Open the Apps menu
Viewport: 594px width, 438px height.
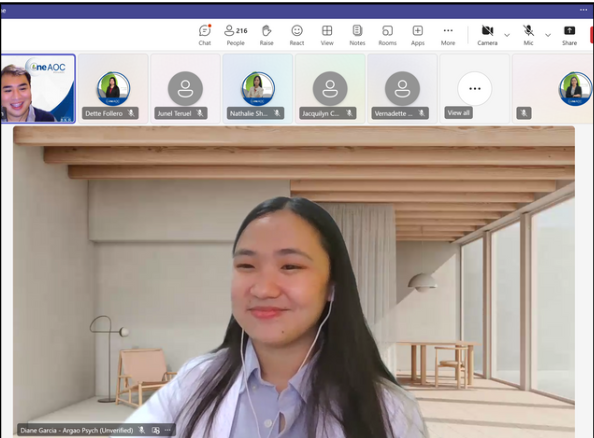(x=417, y=35)
